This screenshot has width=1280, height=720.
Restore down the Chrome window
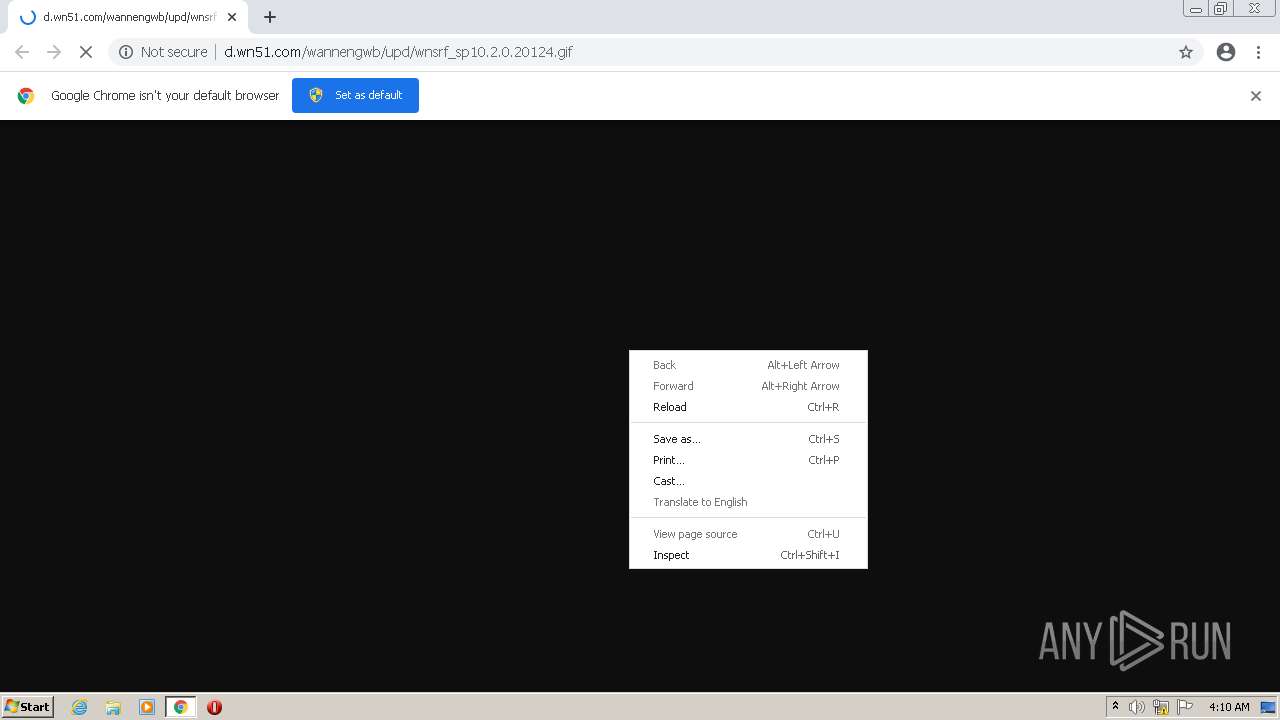[1221, 9]
